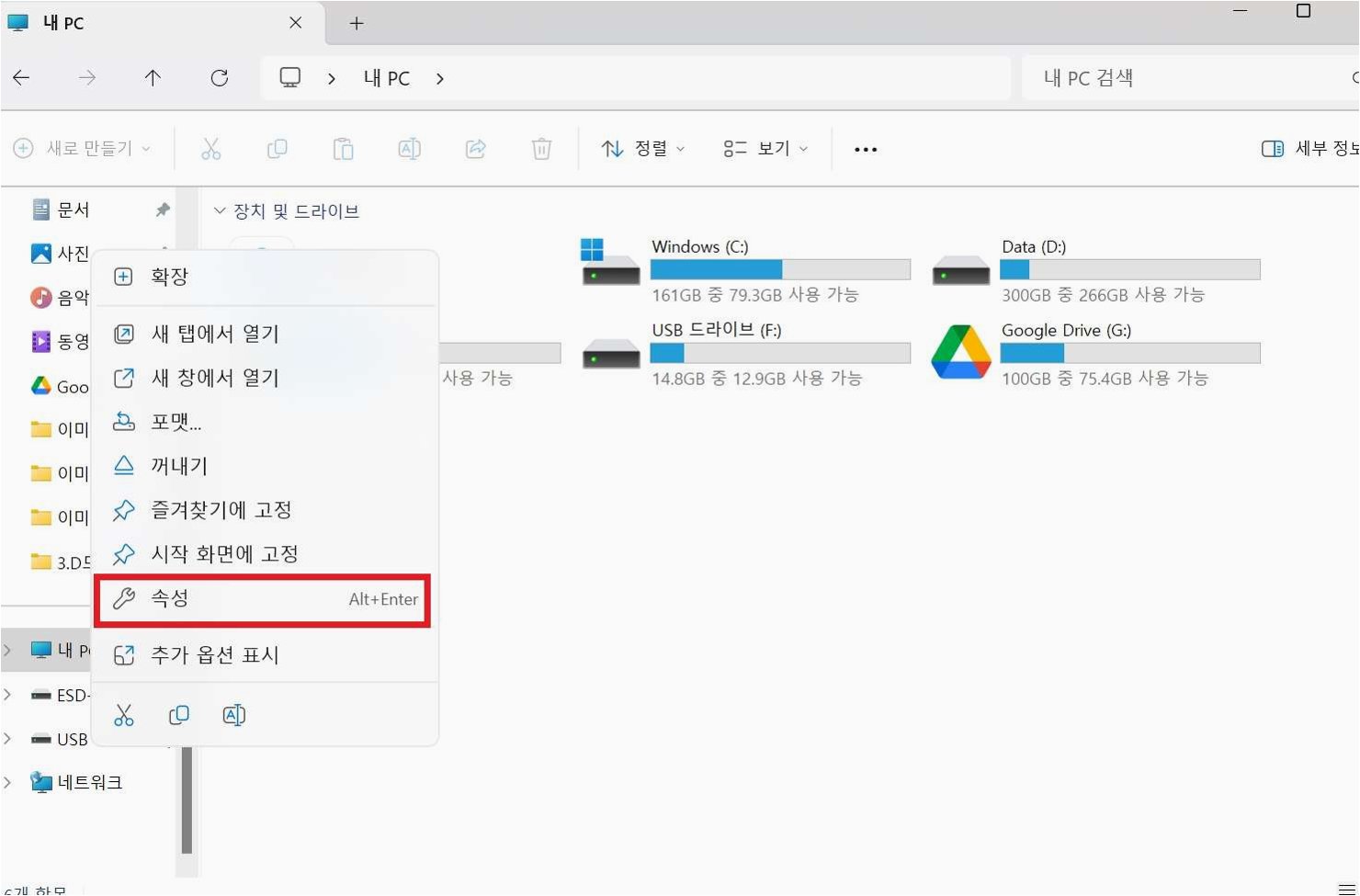Click Rename icon at context menu bottom
Screen dimensions: 1360x896
click(234, 715)
